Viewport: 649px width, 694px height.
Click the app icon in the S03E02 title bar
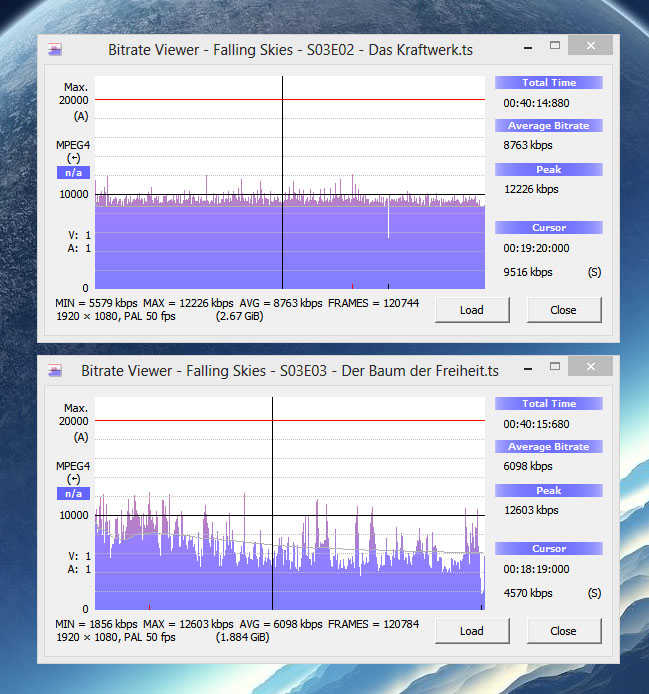tap(56, 49)
